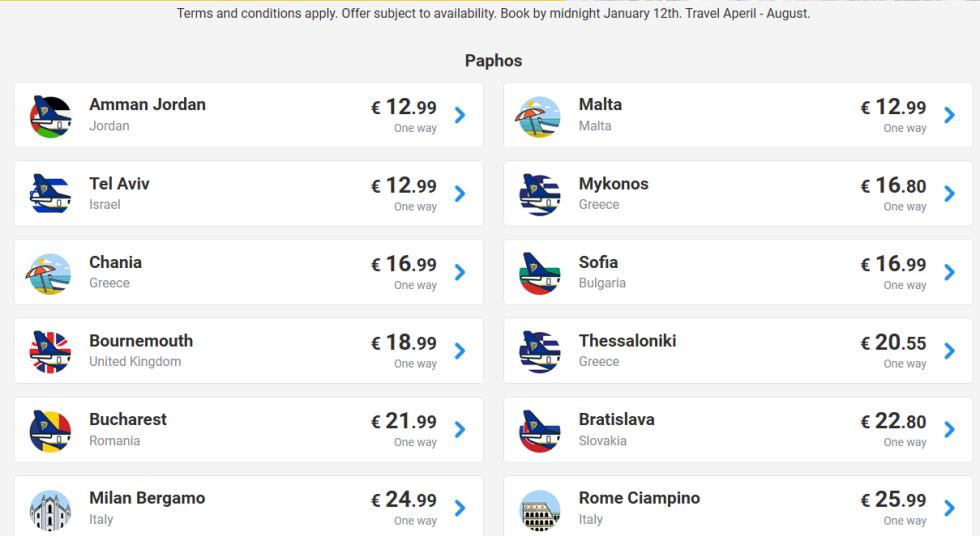Click the Sofia Bulgaria flag icon
The height and width of the screenshot is (536, 980).
tap(539, 273)
